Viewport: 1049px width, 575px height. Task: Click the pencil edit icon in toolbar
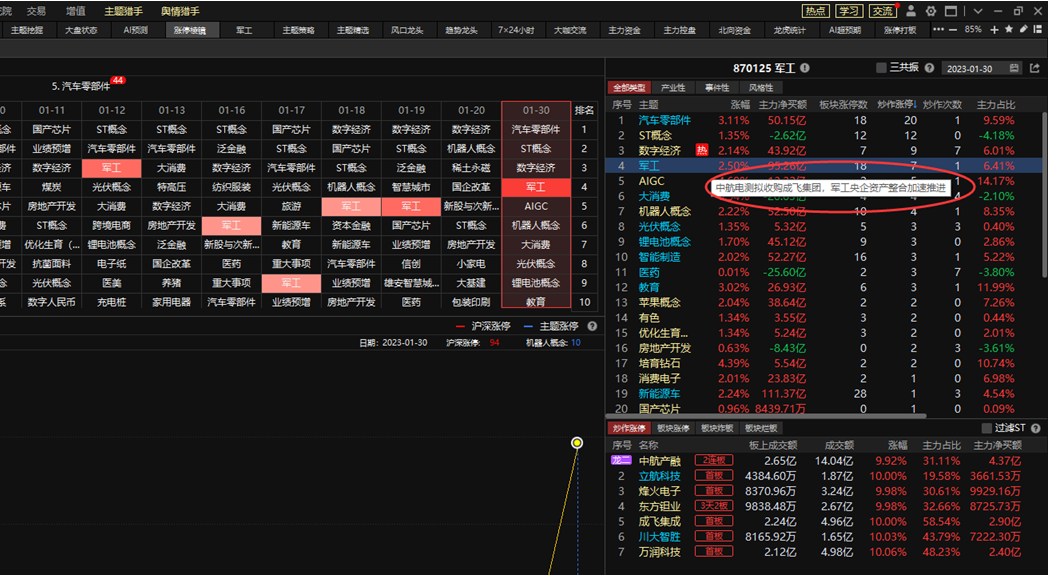1023,29
